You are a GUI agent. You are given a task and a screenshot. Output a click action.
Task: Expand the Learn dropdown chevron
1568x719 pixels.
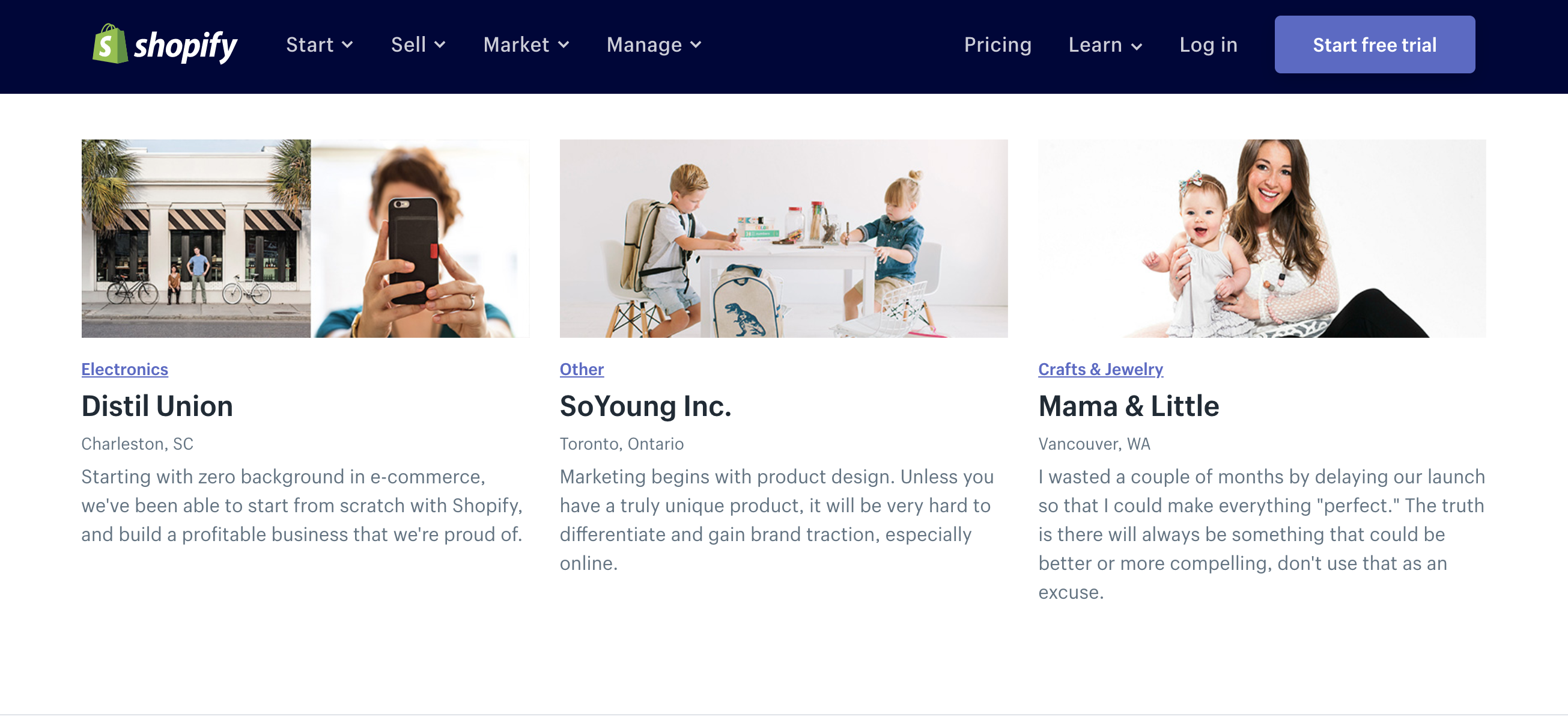point(1137,46)
